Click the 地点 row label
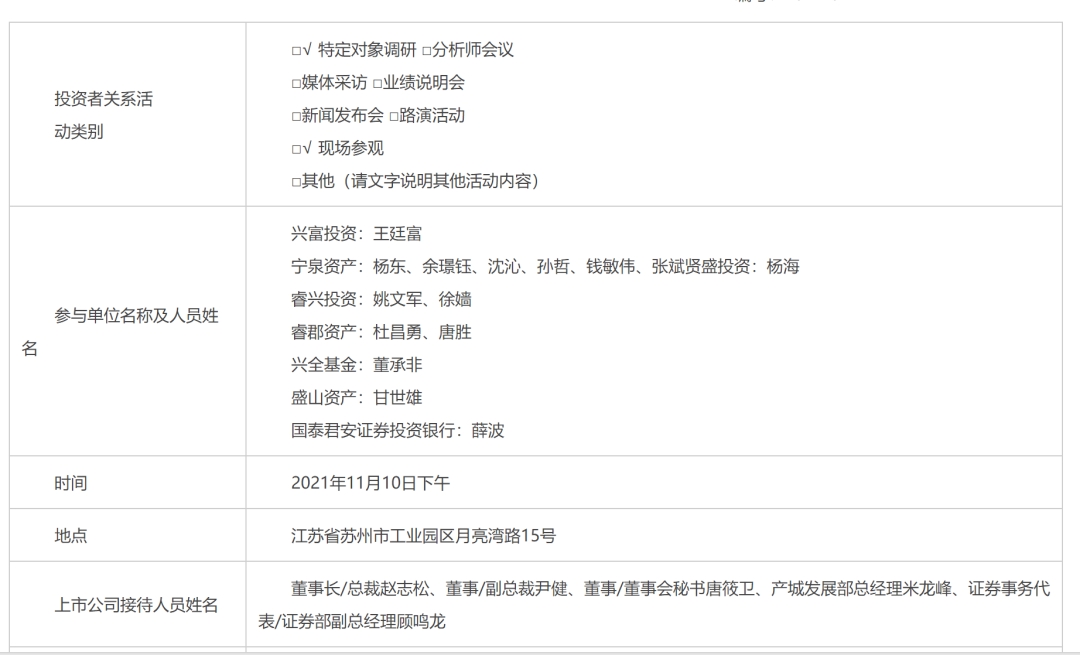This screenshot has width=1080, height=655. pos(70,535)
